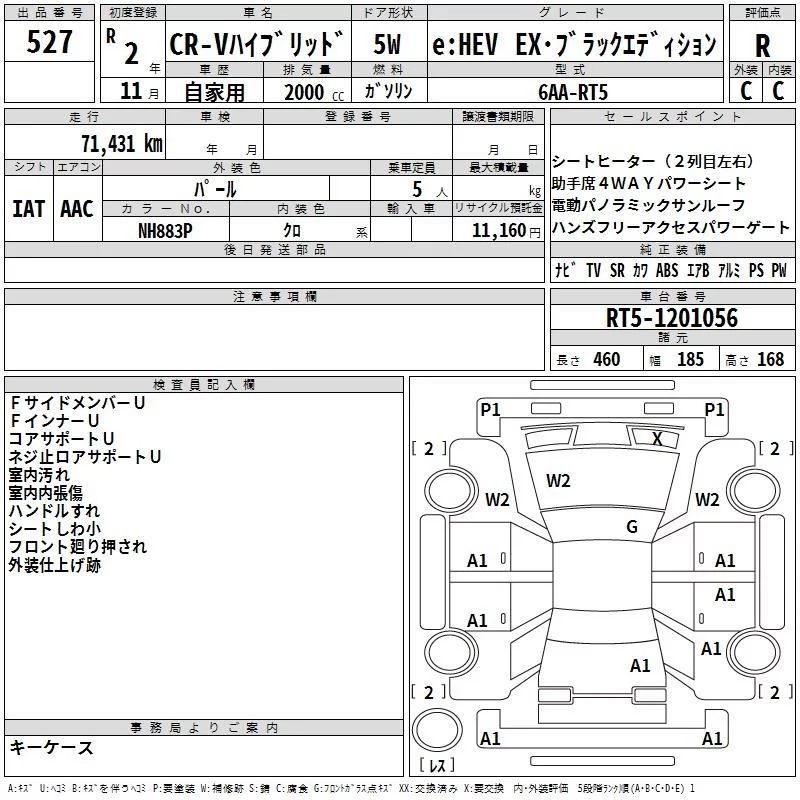Click the recycle deposit amount 11,160
Viewport: 800px width, 800px height.
pos(496,229)
